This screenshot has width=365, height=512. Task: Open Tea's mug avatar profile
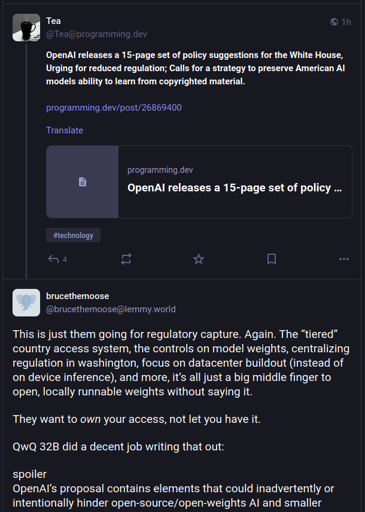pos(26,28)
